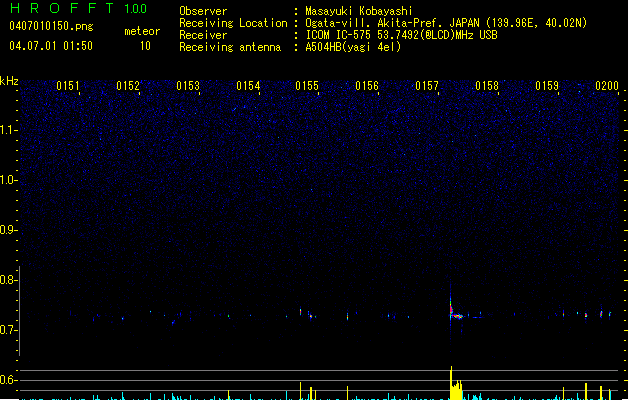Click the 0.6 kHz frequency label
Screen dimensions: 629x400
[8, 380]
